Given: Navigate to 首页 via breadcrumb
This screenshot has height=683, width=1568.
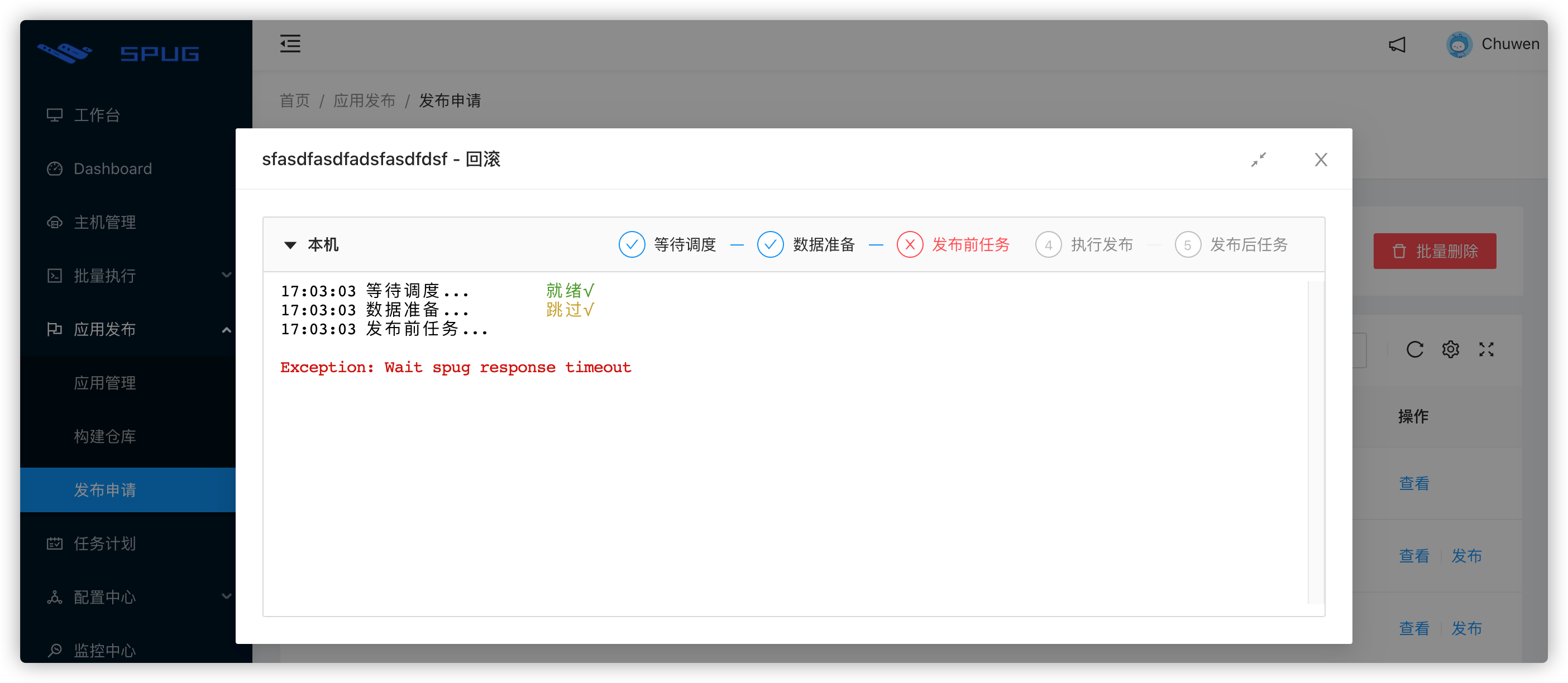Looking at the screenshot, I should (294, 100).
